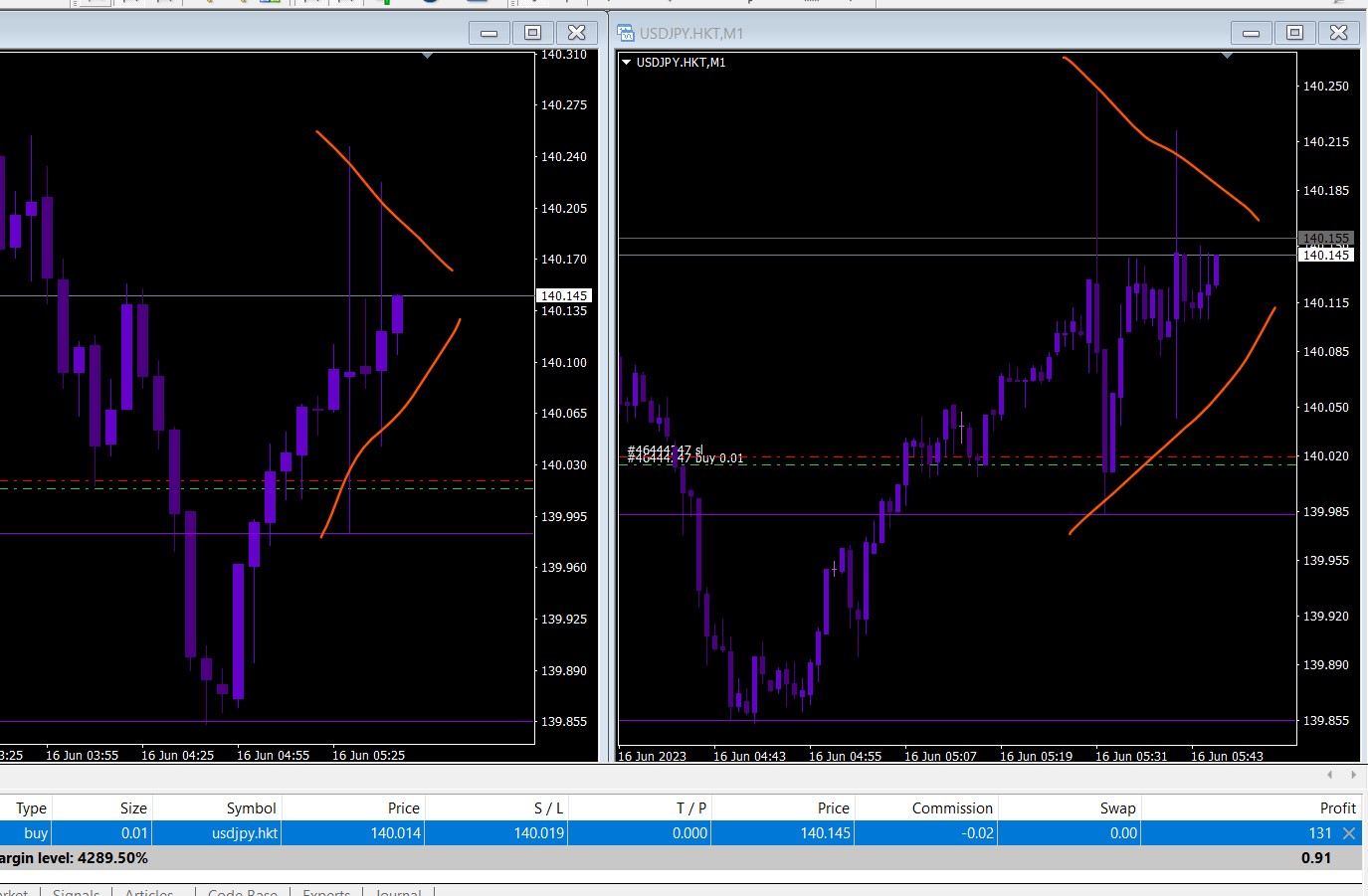Switch to the Code Base tab
This screenshot has width=1368, height=896.
pyautogui.click(x=243, y=891)
